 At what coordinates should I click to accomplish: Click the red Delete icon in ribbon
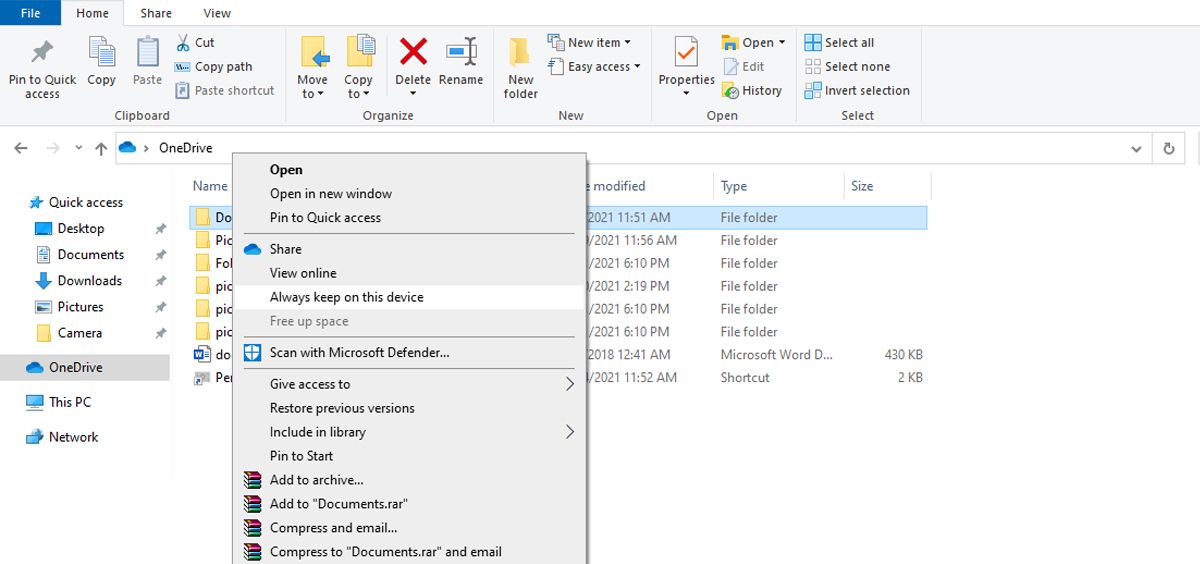[413, 52]
